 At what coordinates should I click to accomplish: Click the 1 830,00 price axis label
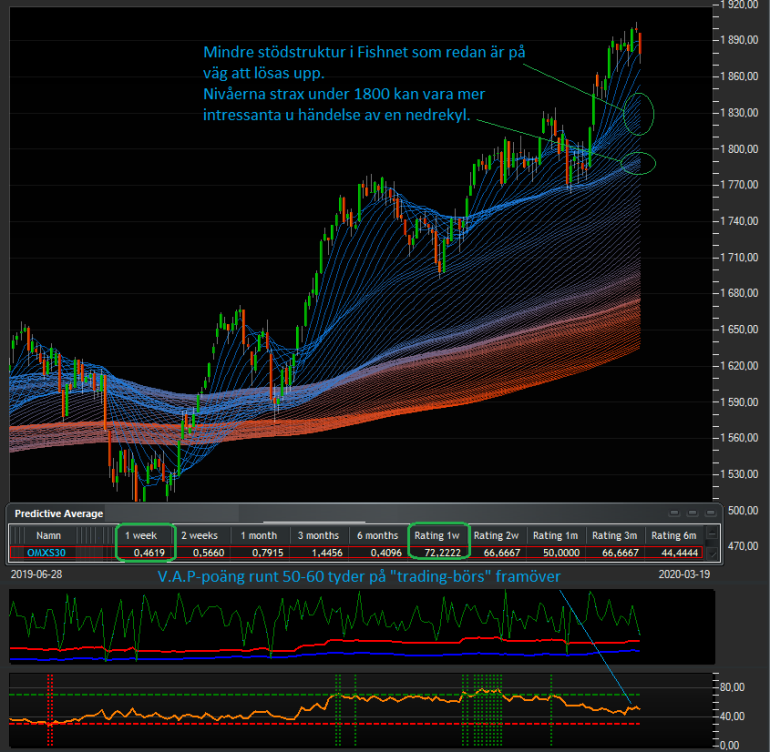(740, 113)
